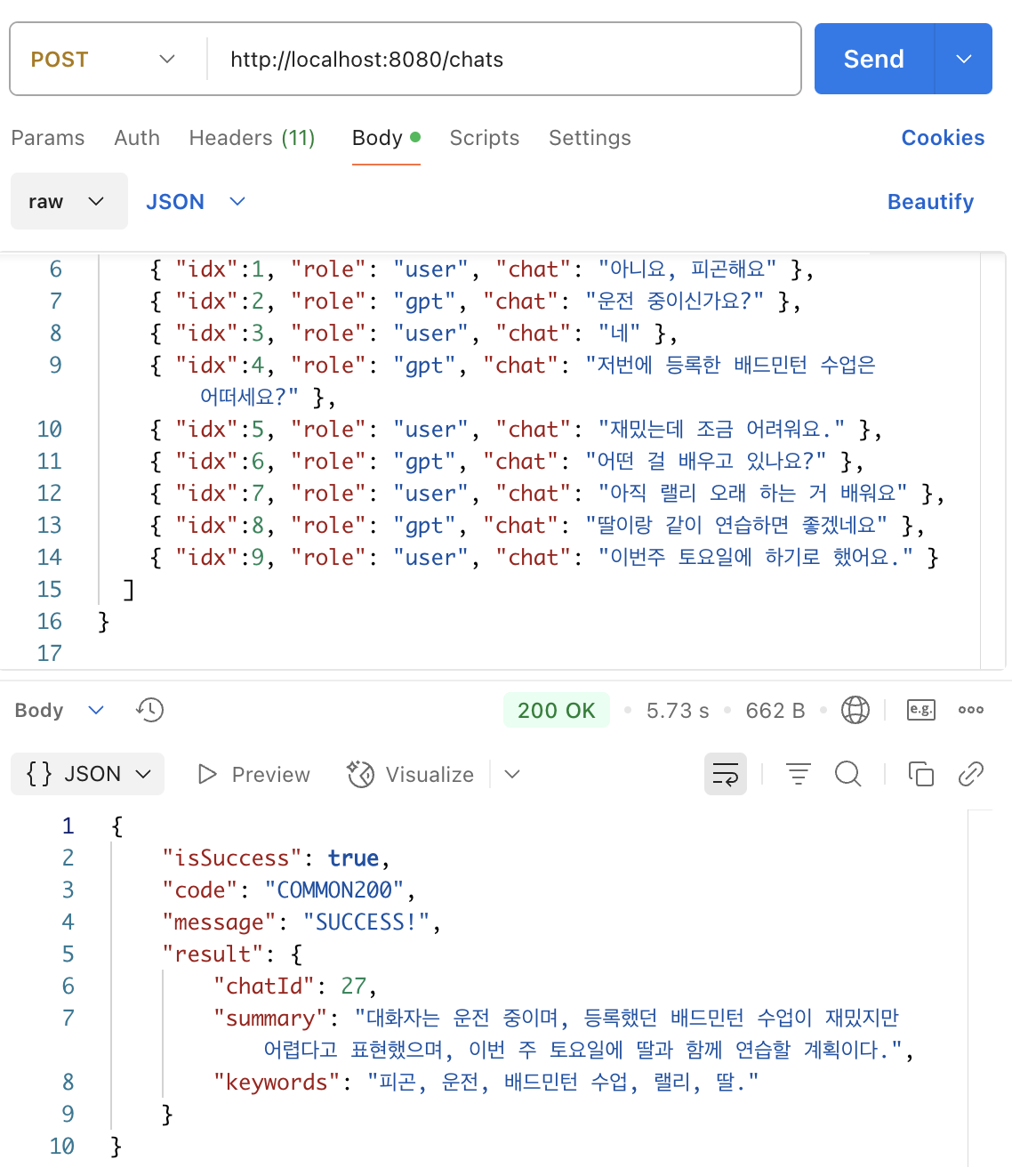Open the Cookies link

pyautogui.click(x=943, y=138)
